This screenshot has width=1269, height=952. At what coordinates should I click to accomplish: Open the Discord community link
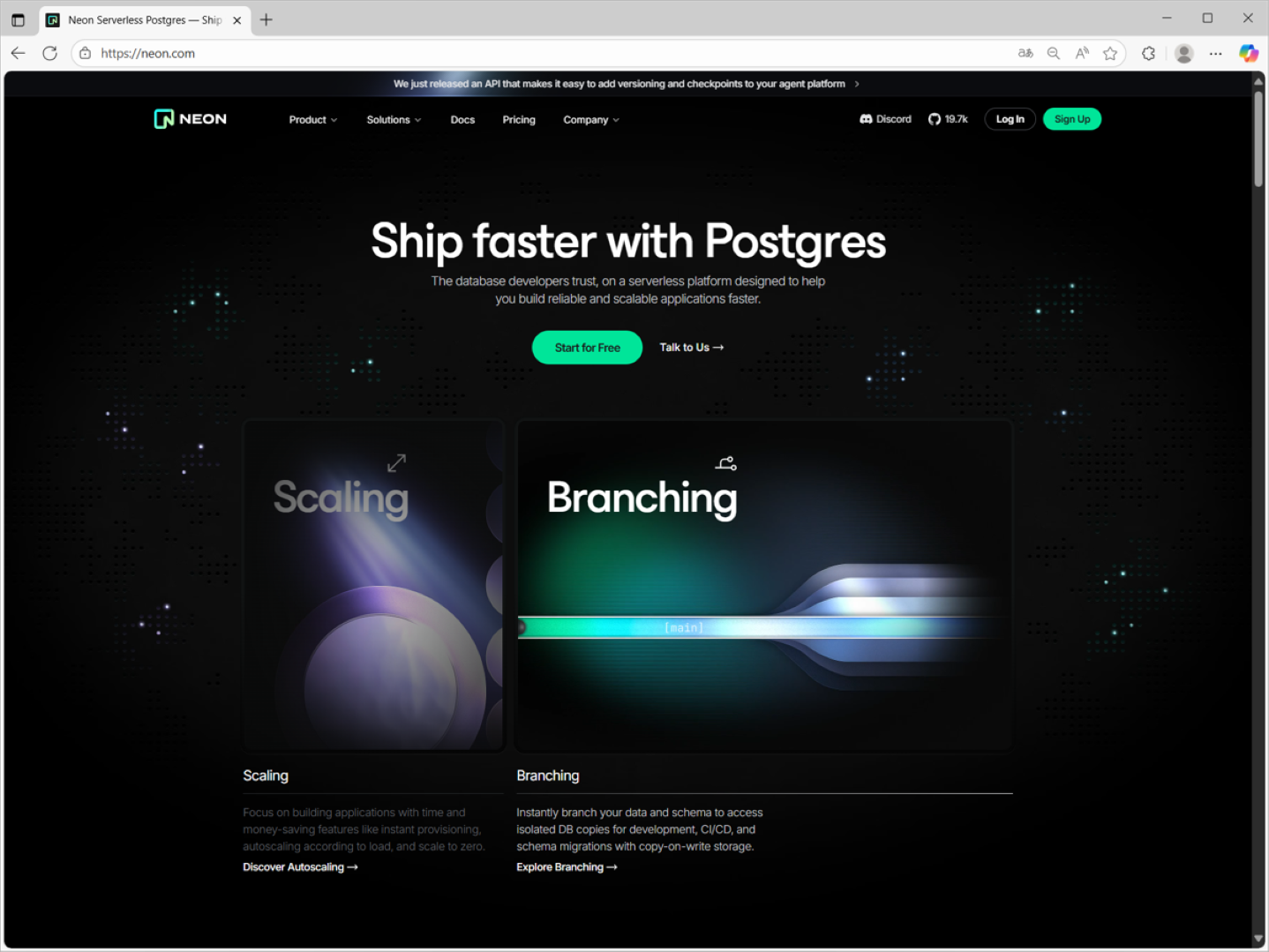coord(885,119)
